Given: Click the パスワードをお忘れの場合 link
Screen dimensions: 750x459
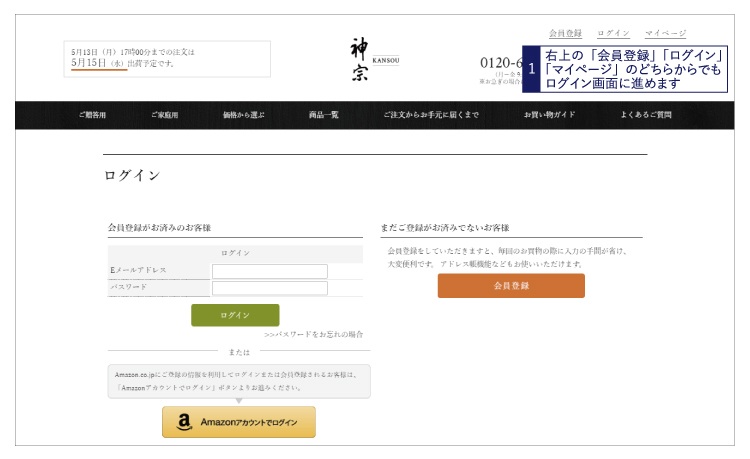Looking at the screenshot, I should (x=314, y=334).
